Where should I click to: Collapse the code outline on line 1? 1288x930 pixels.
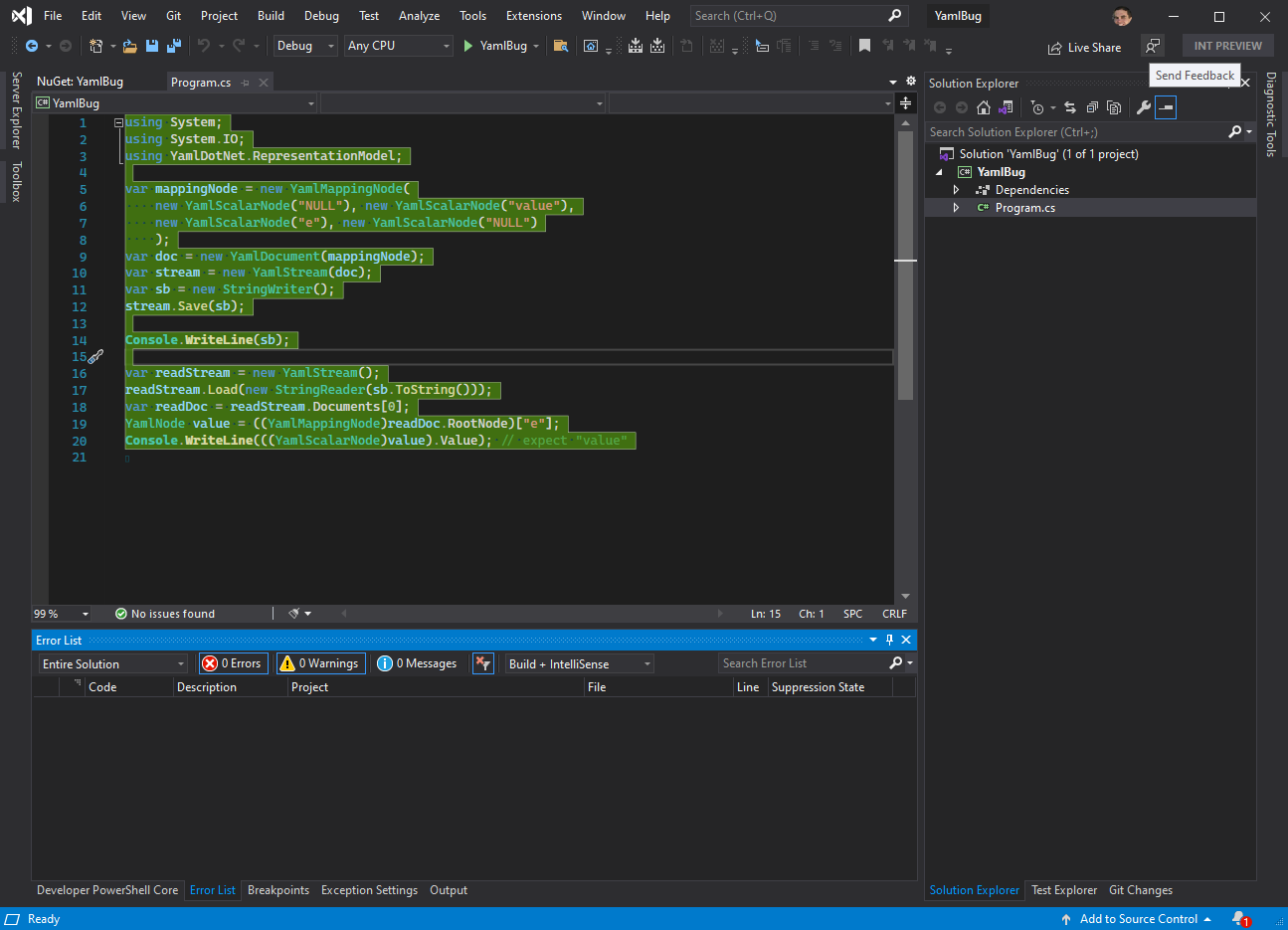tap(117, 121)
